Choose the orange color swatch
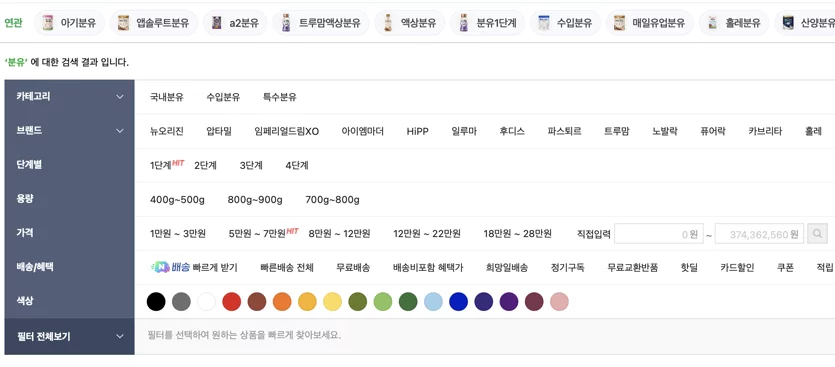This screenshot has height=367, width=835. pyautogui.click(x=282, y=301)
